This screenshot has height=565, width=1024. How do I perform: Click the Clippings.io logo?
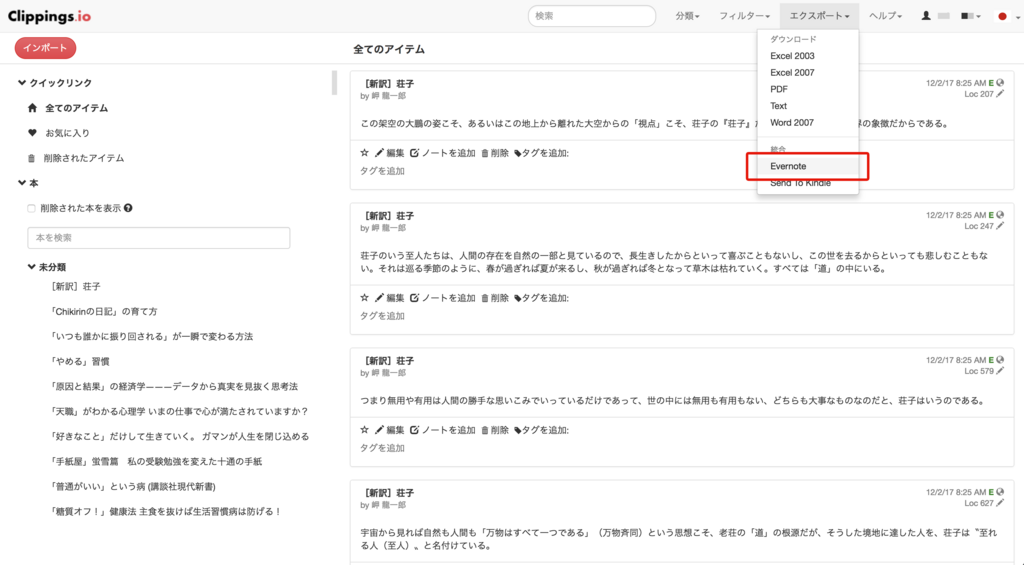coord(49,16)
